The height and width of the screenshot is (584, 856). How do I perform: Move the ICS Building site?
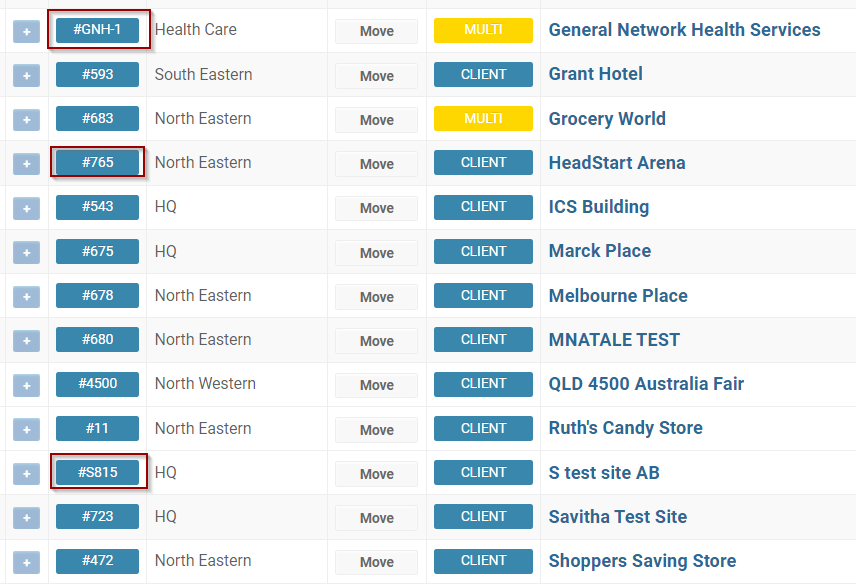click(377, 208)
